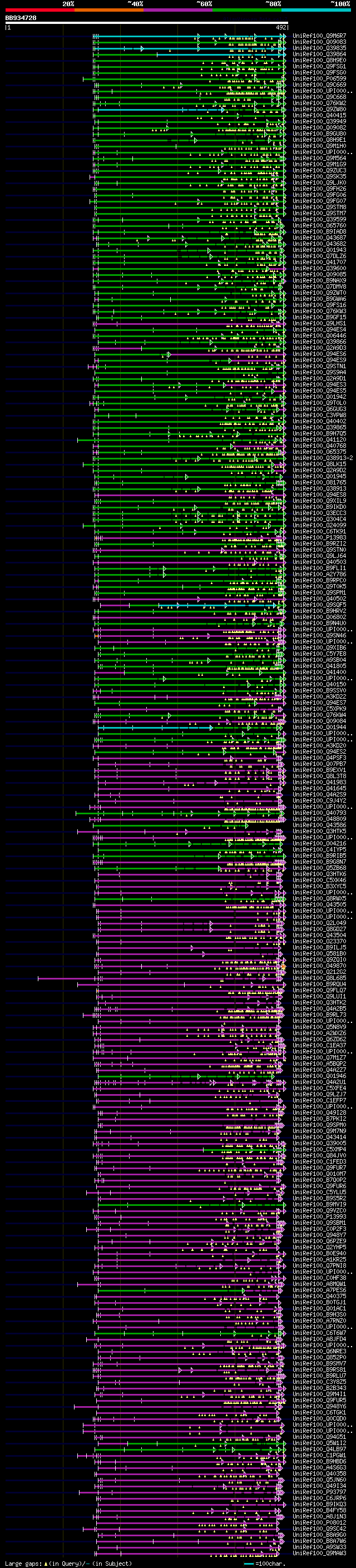356x1568 pixels.
Task: Select the UniRef100_Q9S9A4 label
Action: [x=319, y=372]
